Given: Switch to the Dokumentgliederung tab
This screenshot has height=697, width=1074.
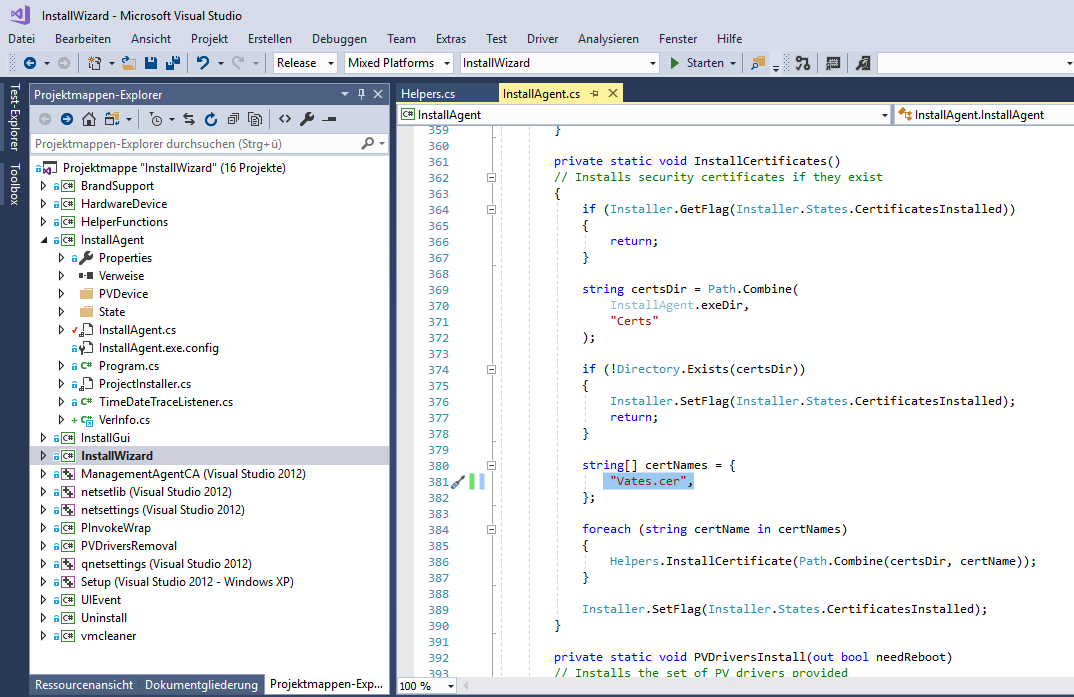Looking at the screenshot, I should tap(201, 685).
